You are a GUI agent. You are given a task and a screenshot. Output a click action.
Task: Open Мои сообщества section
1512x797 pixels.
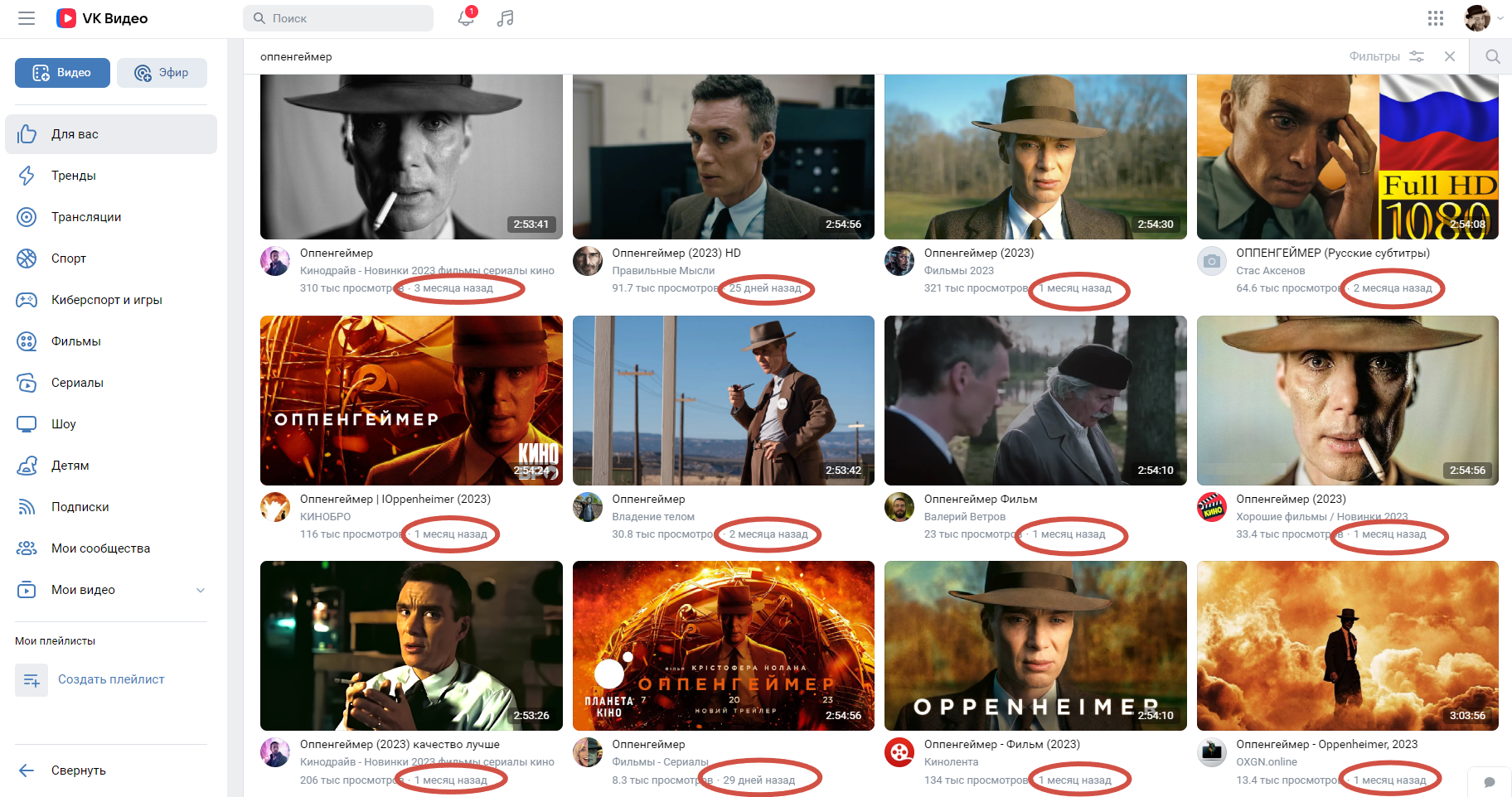[111, 548]
